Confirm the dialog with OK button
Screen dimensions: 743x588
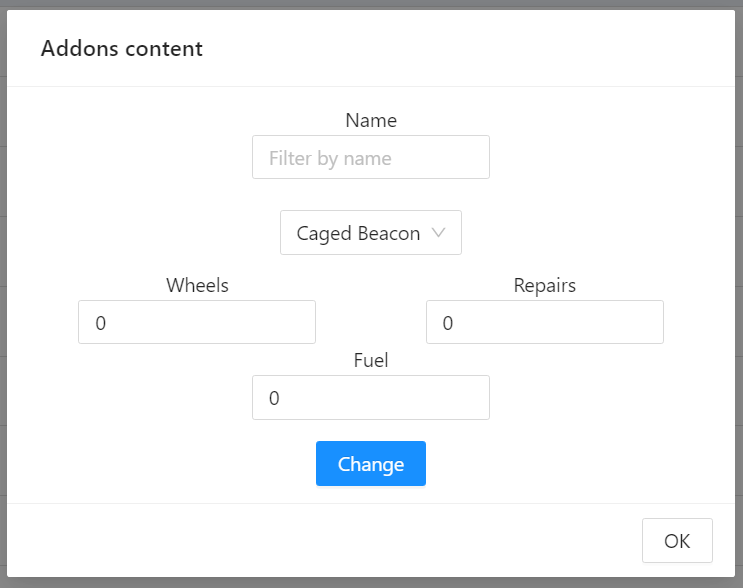click(x=677, y=541)
